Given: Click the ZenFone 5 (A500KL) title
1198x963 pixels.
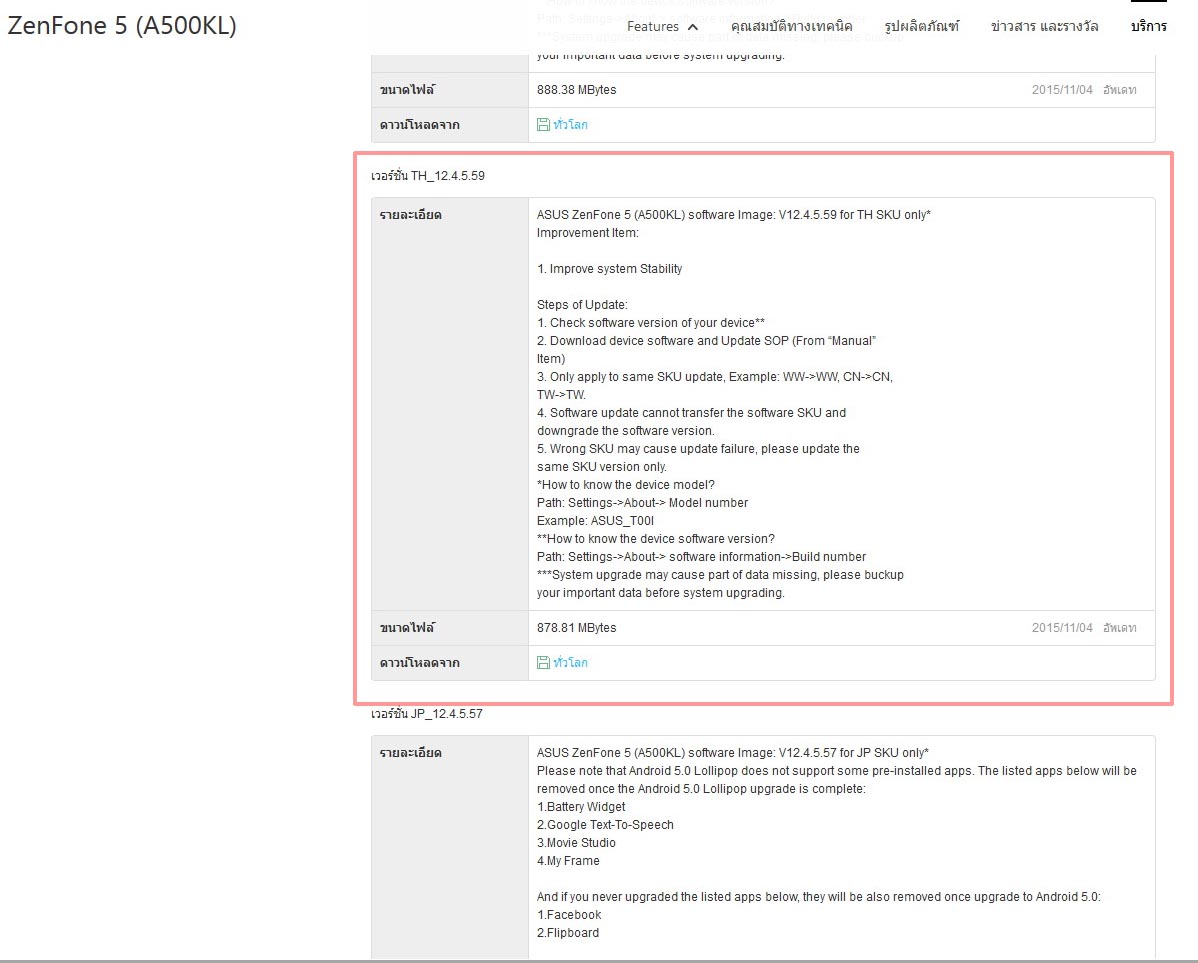Looking at the screenshot, I should point(122,25).
